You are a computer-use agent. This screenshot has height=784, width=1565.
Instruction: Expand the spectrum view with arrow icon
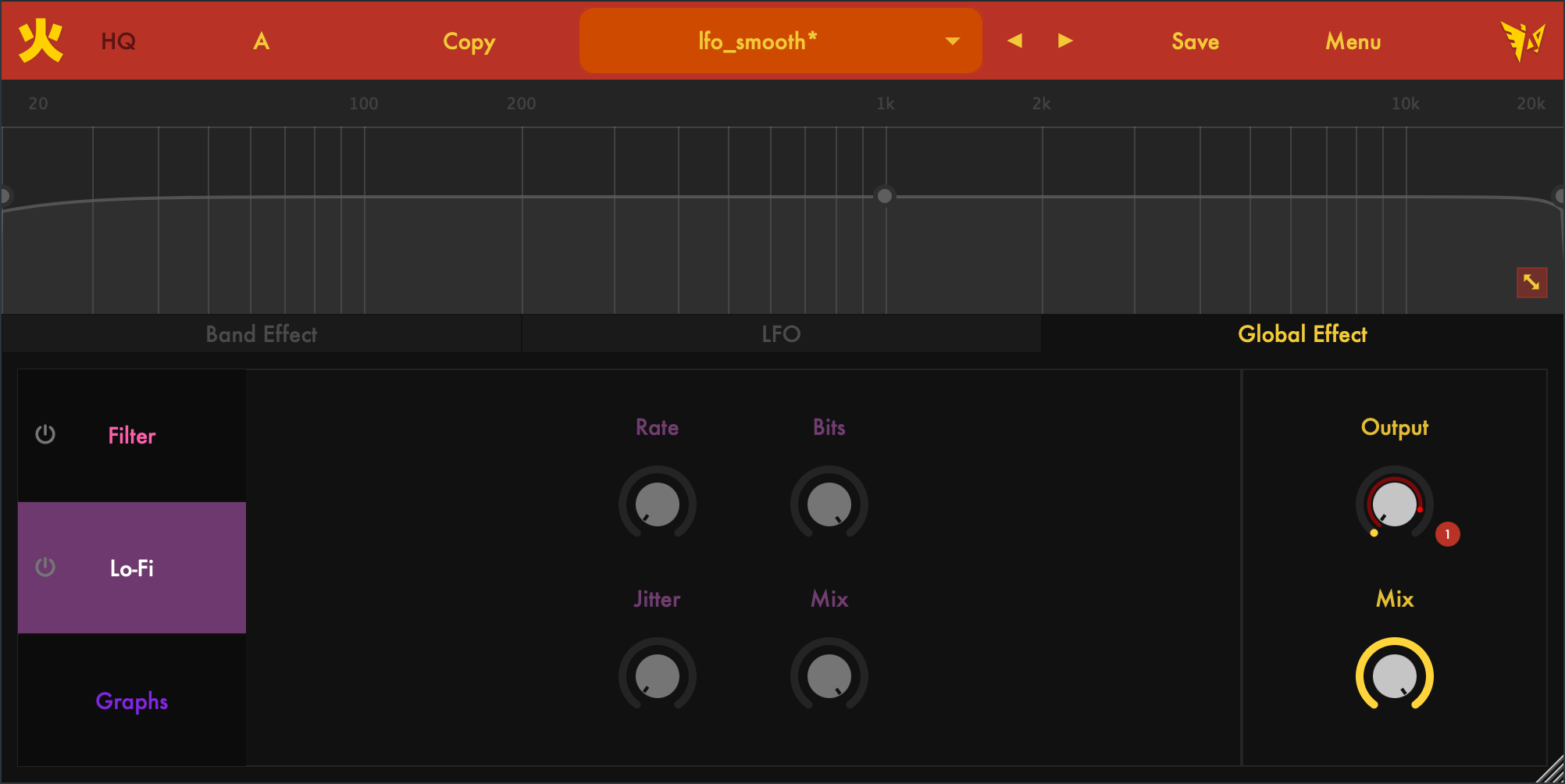tap(1531, 282)
